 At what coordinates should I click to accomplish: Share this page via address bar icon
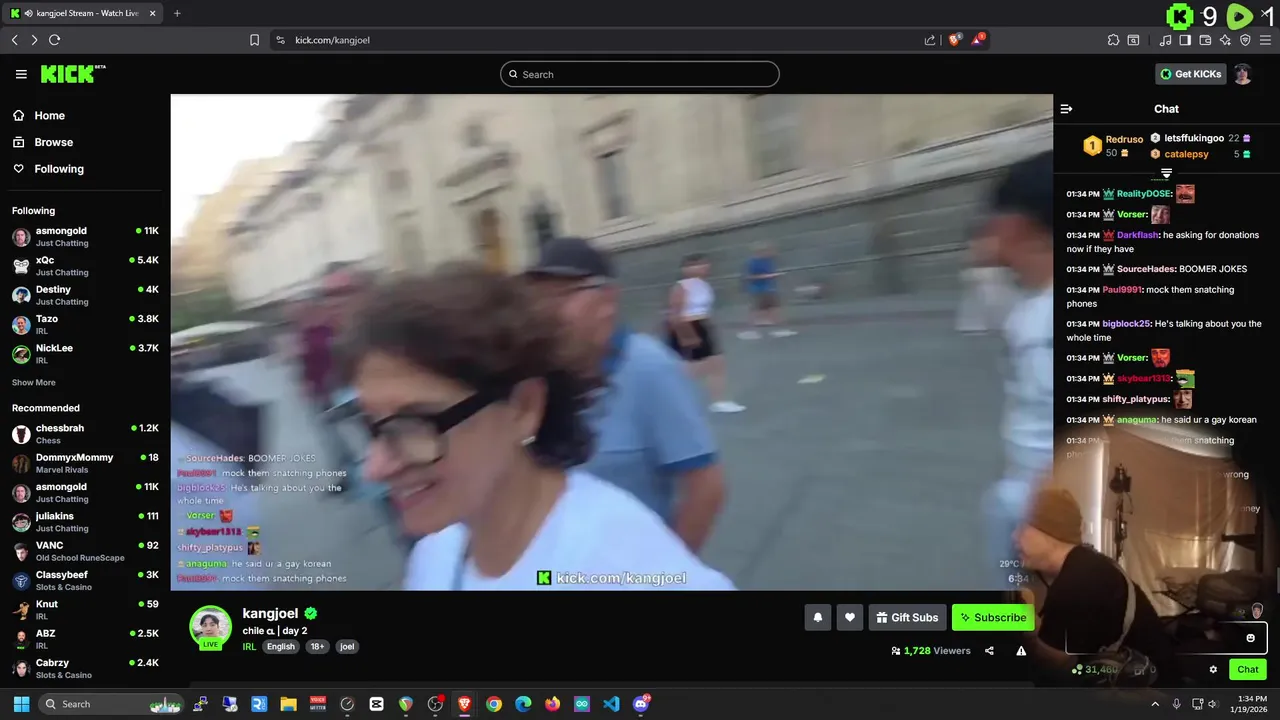click(930, 40)
